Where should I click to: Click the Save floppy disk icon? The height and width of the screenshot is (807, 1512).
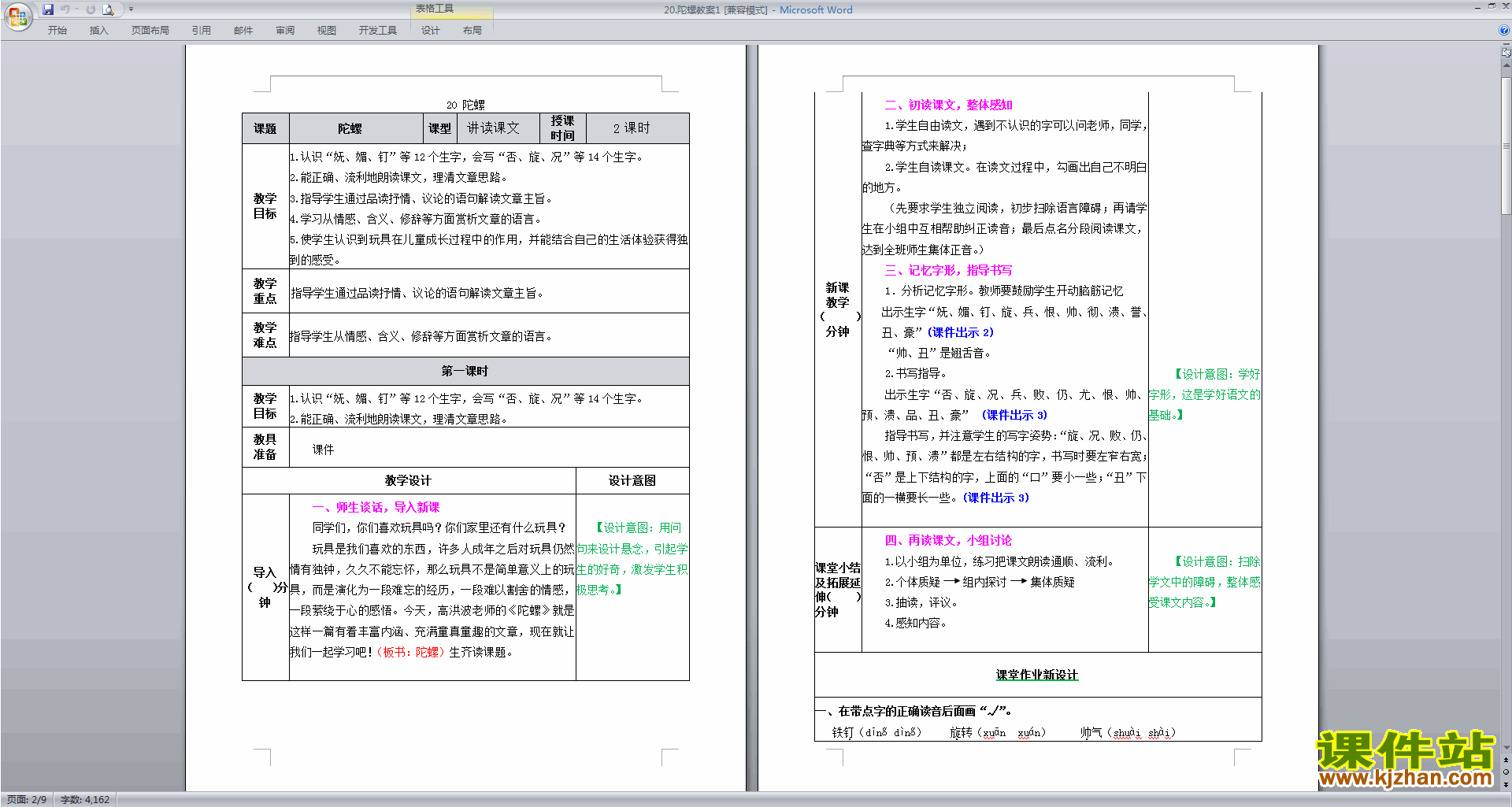pyautogui.click(x=48, y=9)
